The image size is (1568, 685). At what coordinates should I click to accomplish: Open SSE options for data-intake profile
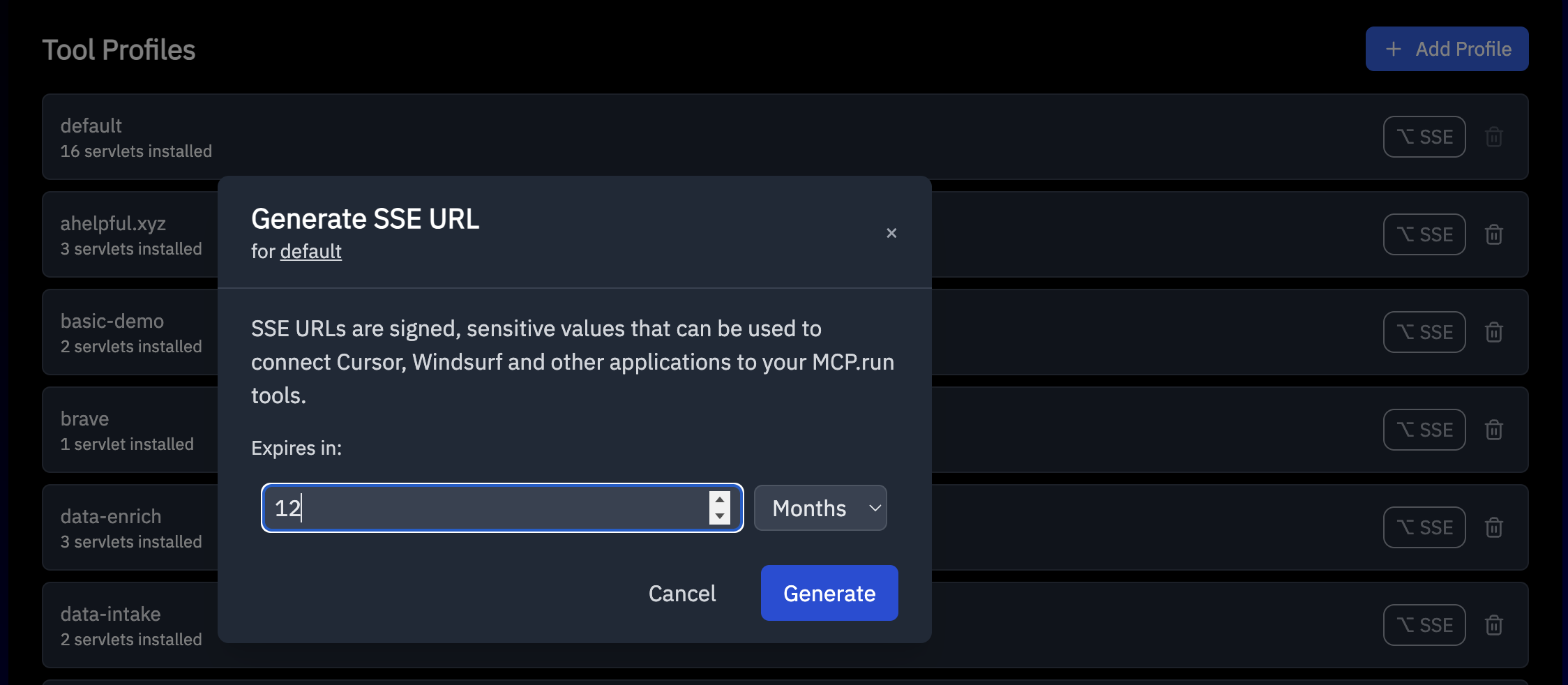pyautogui.click(x=1424, y=625)
